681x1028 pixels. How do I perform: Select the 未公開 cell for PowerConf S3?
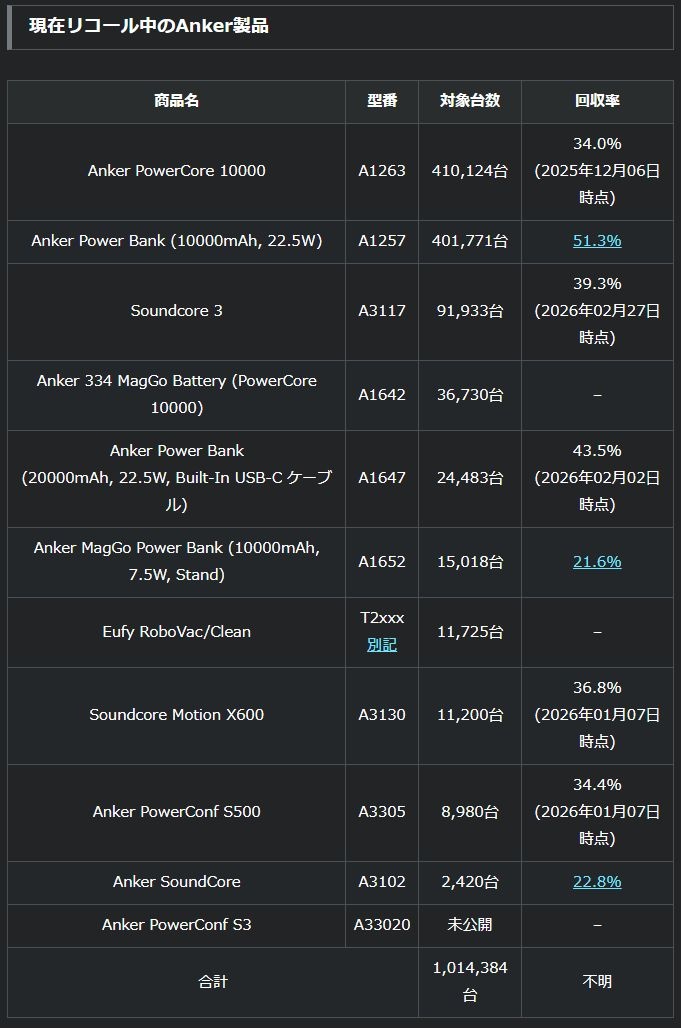[470, 925]
